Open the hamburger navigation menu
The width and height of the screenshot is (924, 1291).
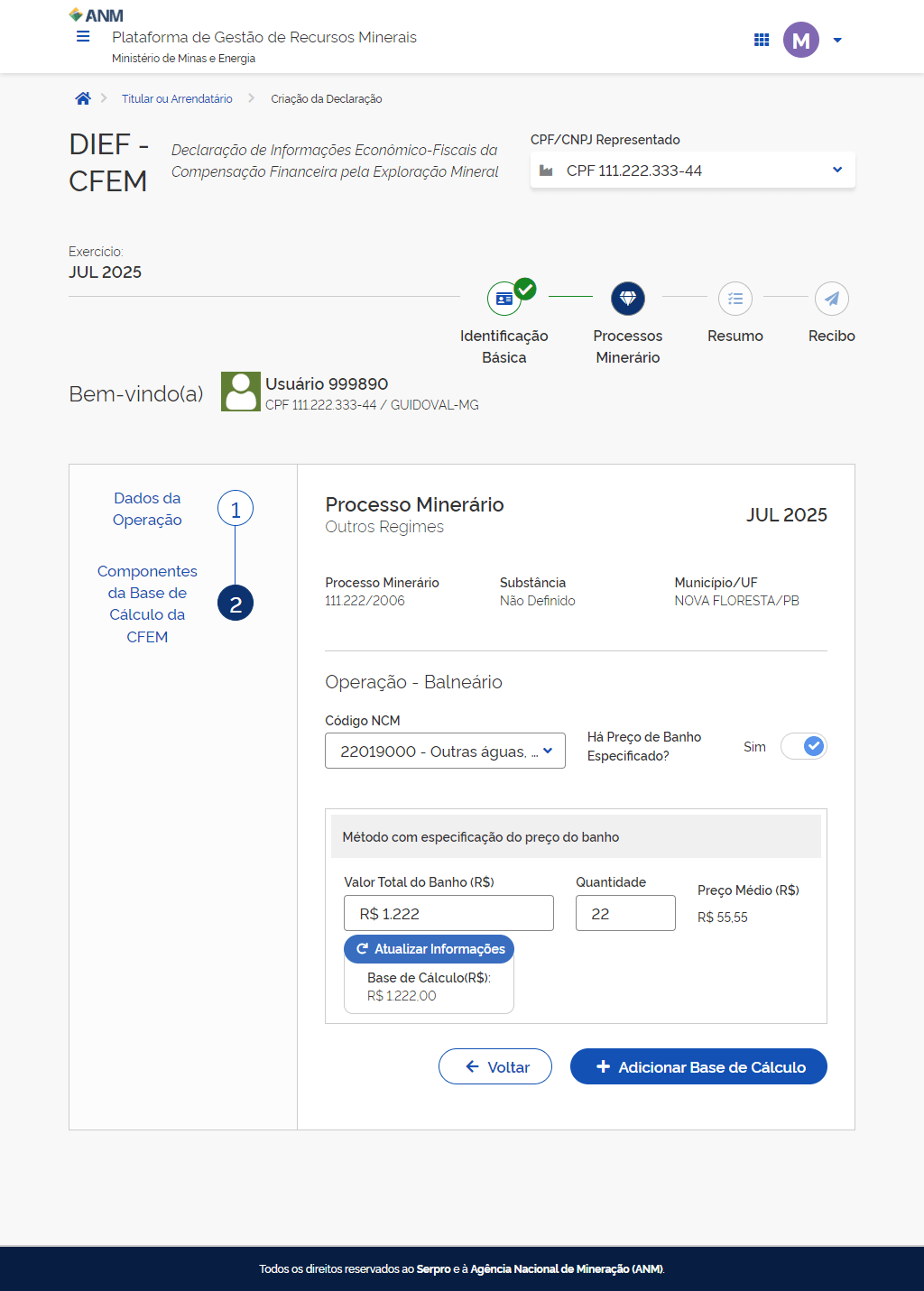[x=83, y=37]
